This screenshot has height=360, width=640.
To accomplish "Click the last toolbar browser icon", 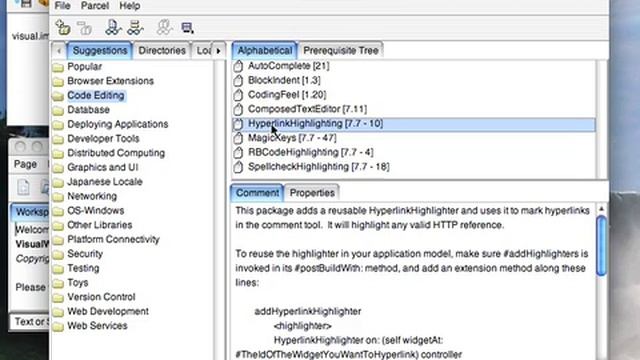I will point(187,28).
